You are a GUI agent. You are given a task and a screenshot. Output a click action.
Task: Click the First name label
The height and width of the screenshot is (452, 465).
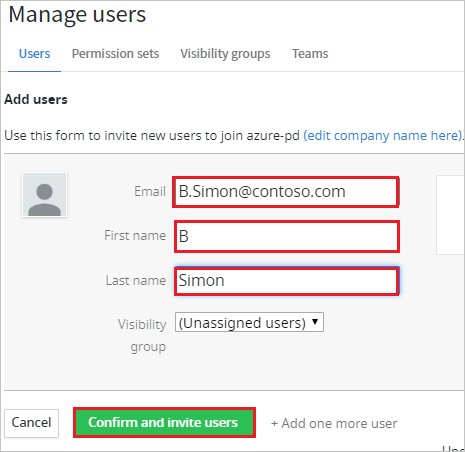coord(135,235)
